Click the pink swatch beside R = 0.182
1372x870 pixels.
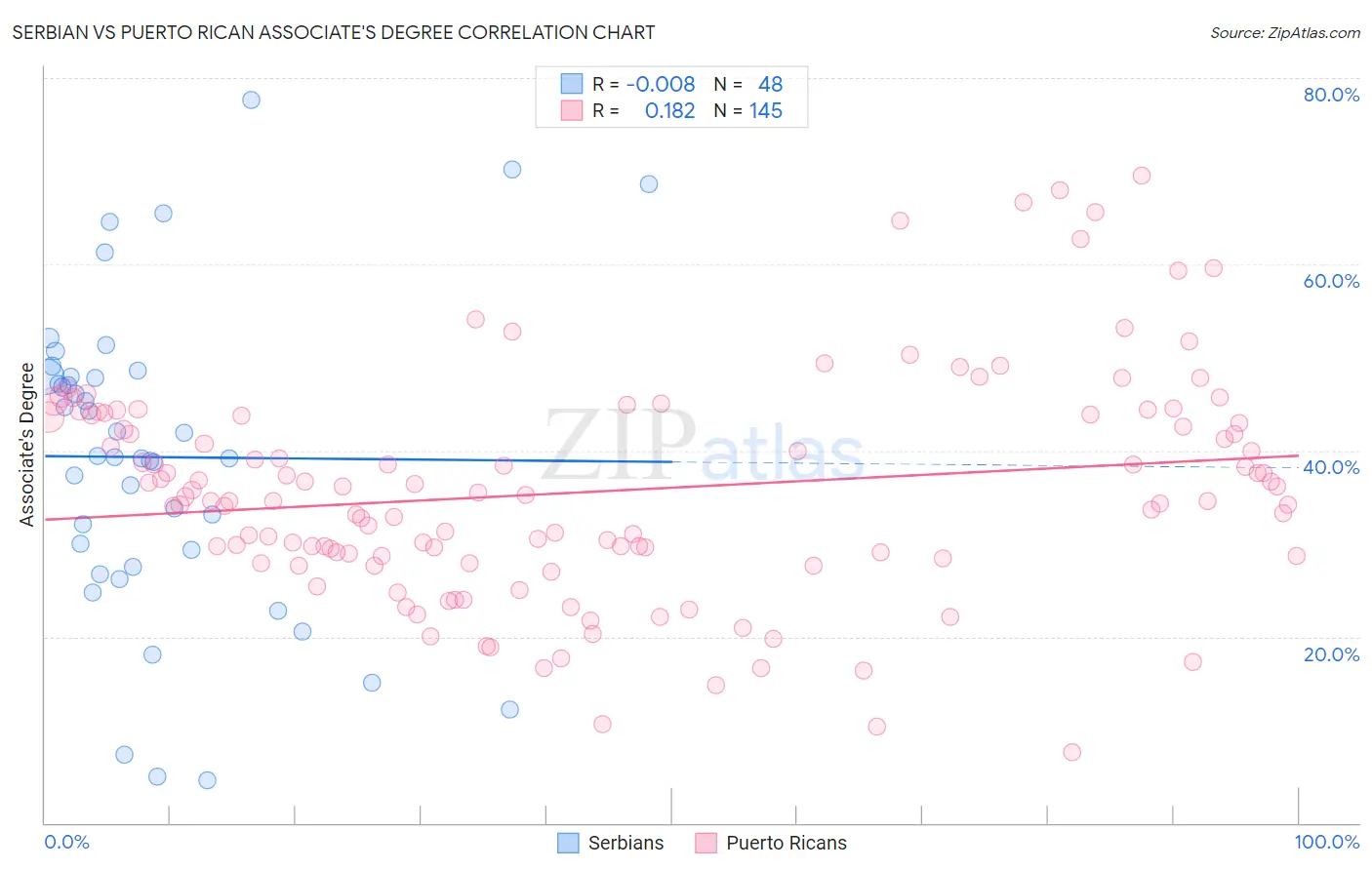pyautogui.click(x=572, y=110)
